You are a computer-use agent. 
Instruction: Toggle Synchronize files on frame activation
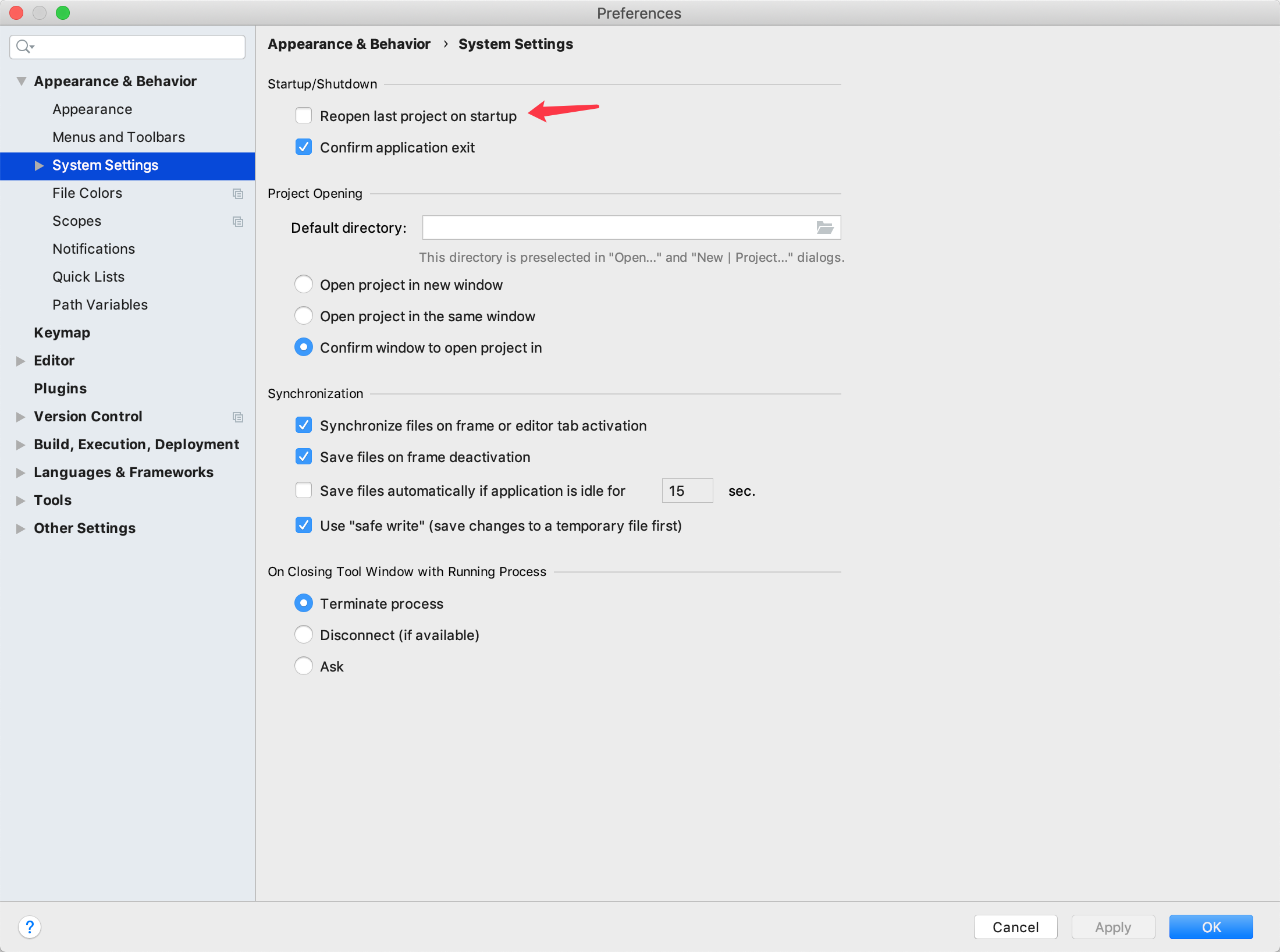coord(304,425)
